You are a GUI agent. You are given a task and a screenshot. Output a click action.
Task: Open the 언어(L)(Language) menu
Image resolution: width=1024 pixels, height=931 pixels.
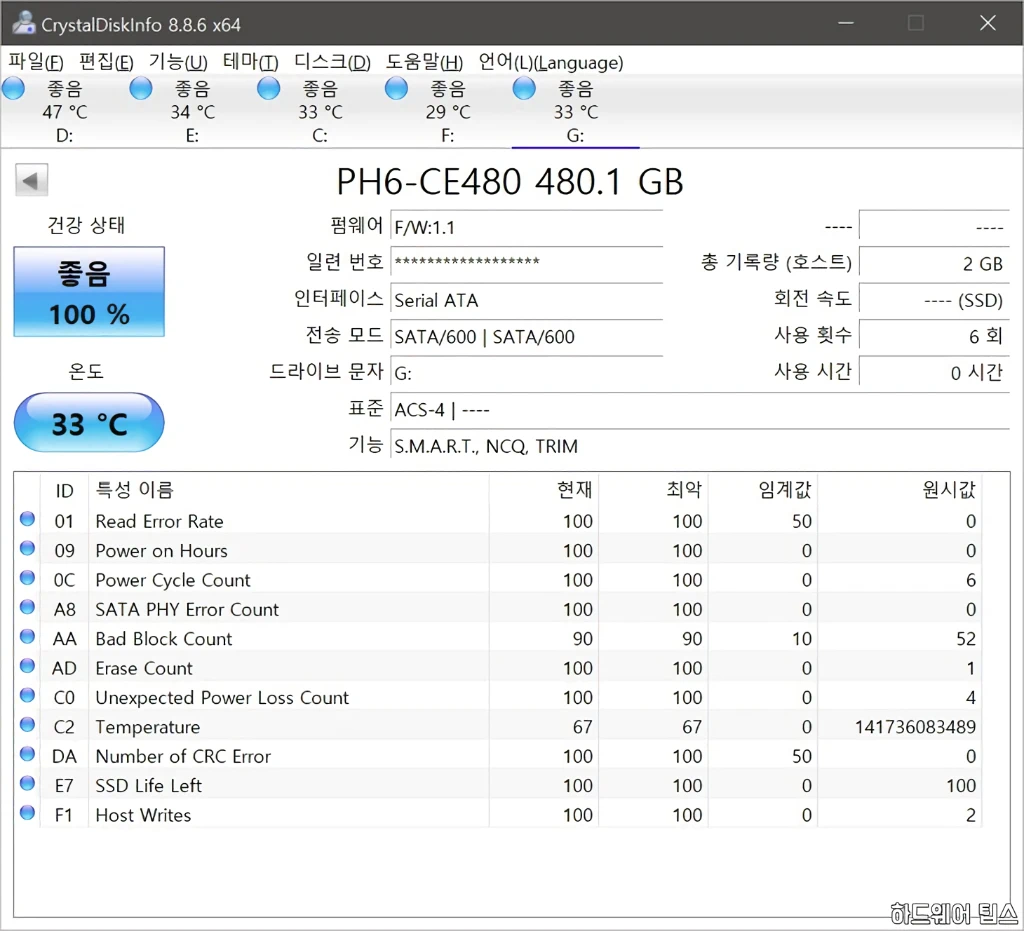pos(551,62)
